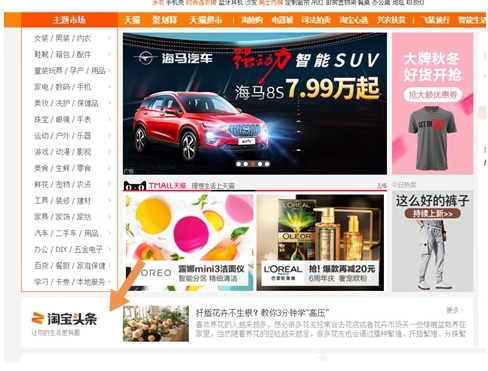Open the 海马汽车 SUV banner ad
This screenshot has height=371, width=488.
(x=255, y=103)
